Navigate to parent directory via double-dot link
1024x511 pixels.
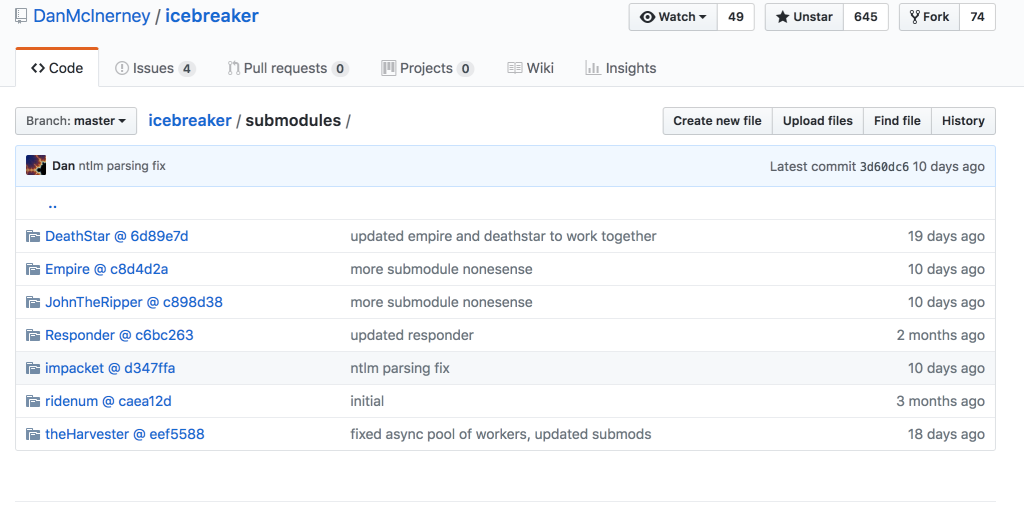[x=52, y=204]
